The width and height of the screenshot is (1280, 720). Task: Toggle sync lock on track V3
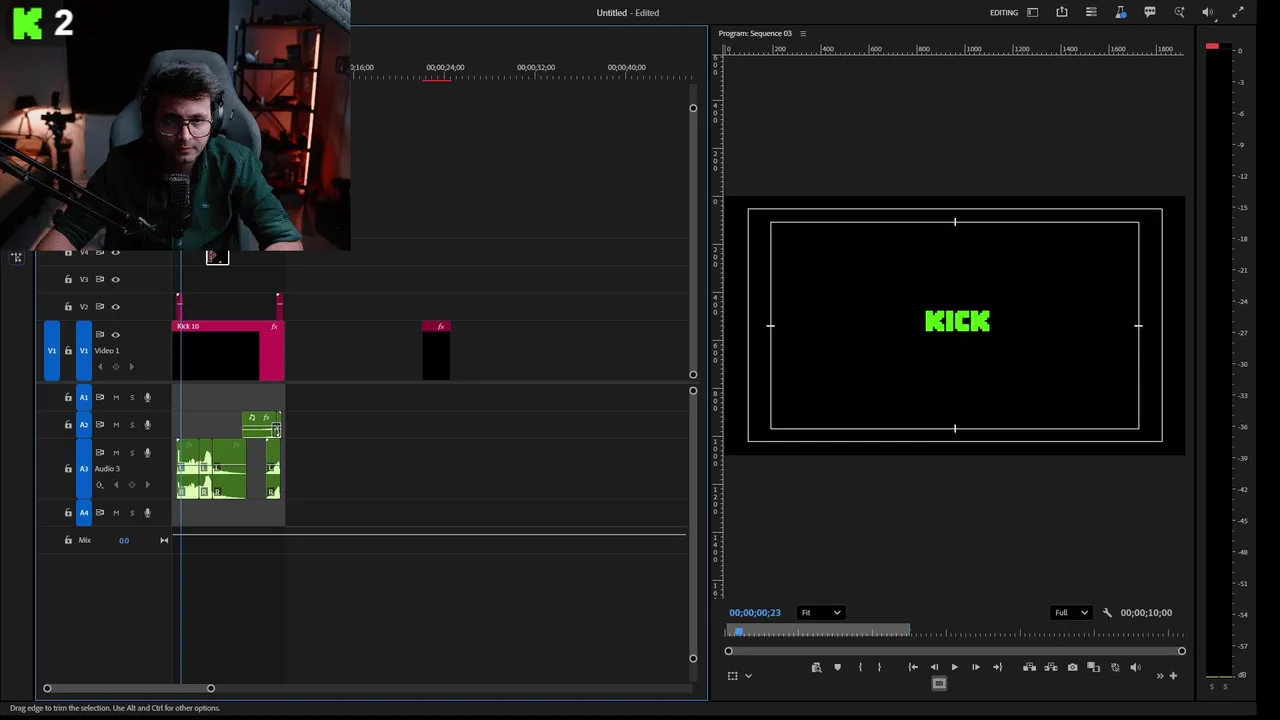tap(99, 279)
